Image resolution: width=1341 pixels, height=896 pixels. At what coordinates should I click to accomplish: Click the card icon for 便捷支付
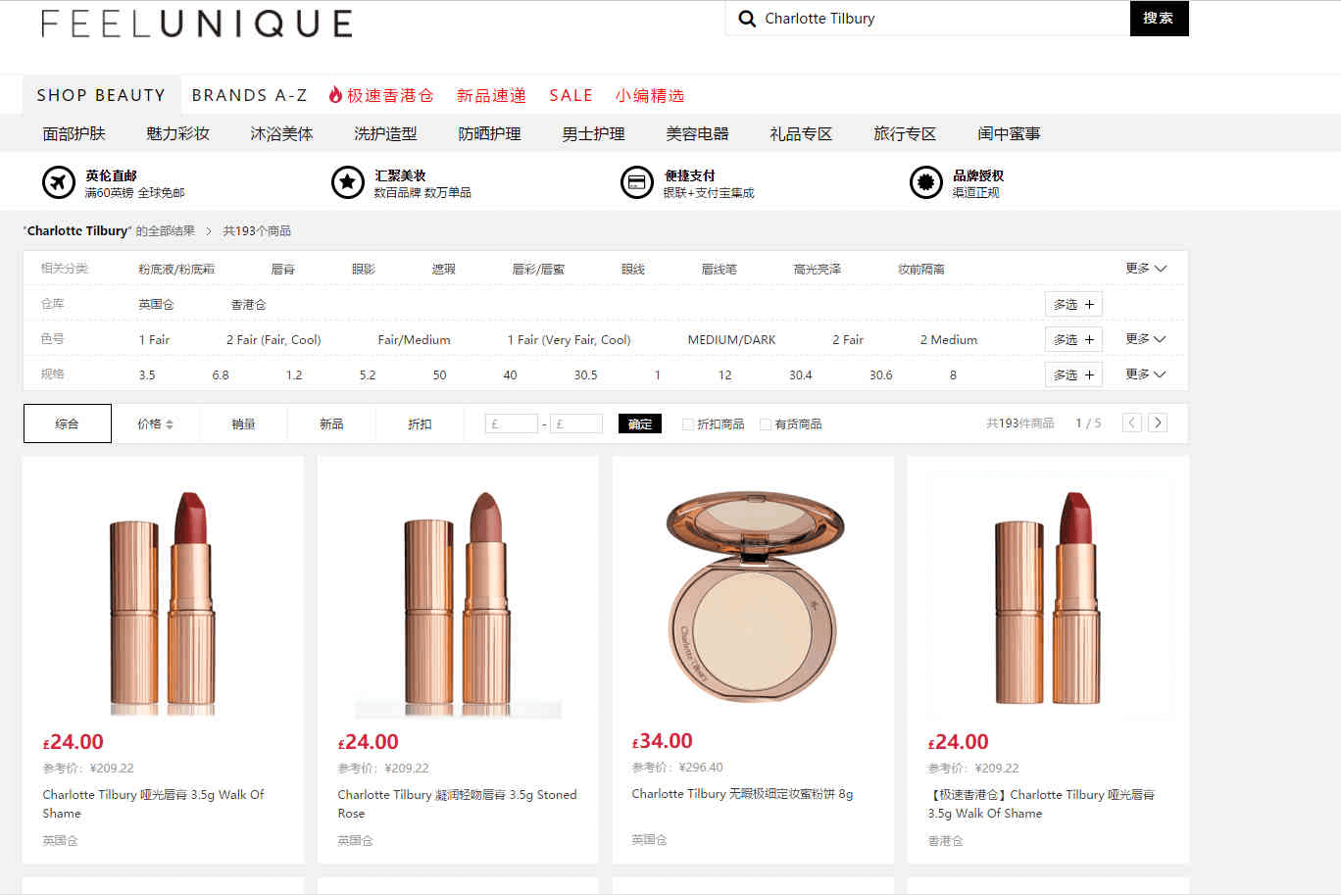[637, 182]
